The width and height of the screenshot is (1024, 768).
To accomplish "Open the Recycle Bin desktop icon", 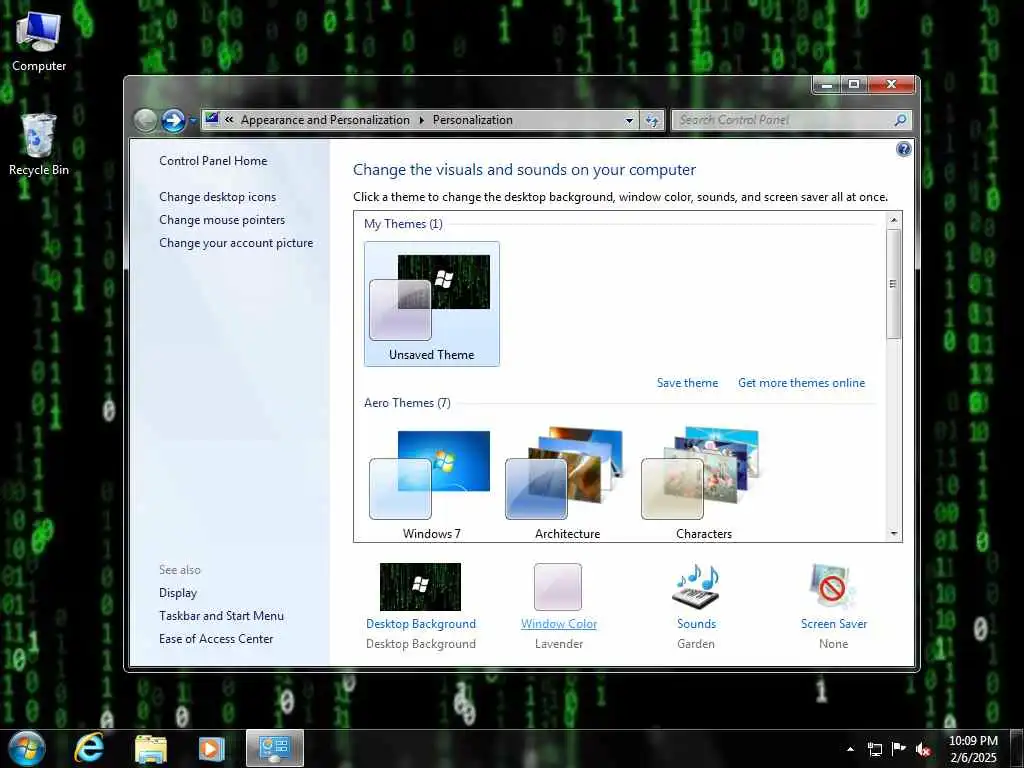I will click(x=39, y=144).
